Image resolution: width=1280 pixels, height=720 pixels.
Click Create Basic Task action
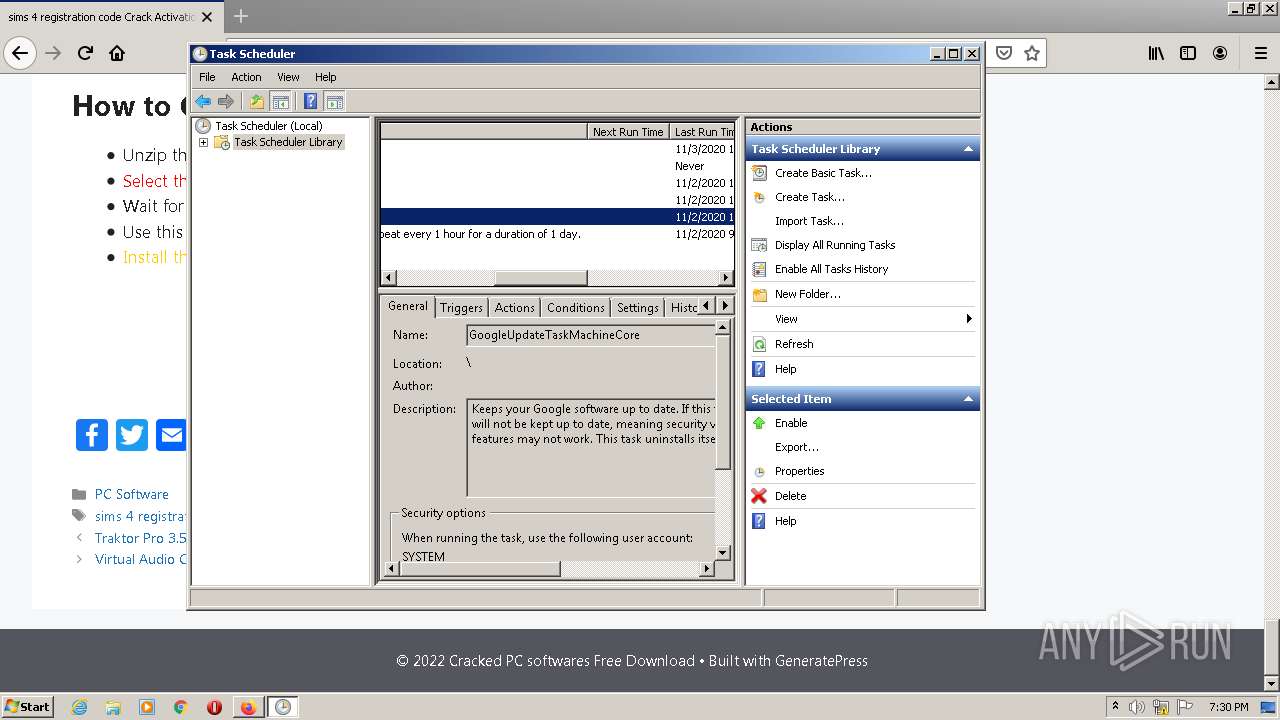(x=823, y=173)
